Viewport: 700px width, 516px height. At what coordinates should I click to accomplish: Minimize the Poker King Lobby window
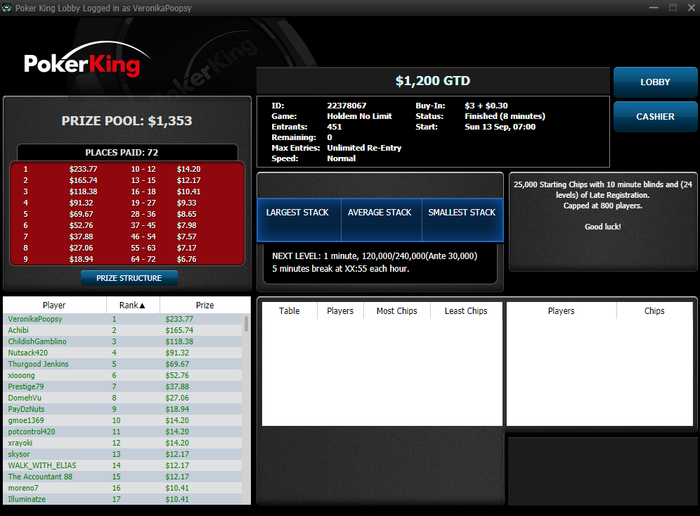654,8
